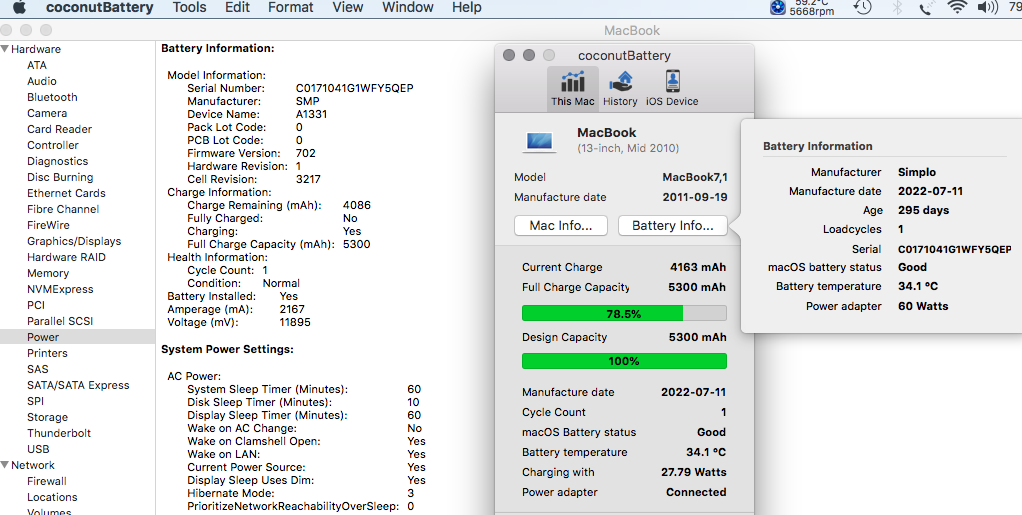This screenshot has width=1022, height=515.
Task: Click the 60 Watts power adapter value
Action: (923, 306)
